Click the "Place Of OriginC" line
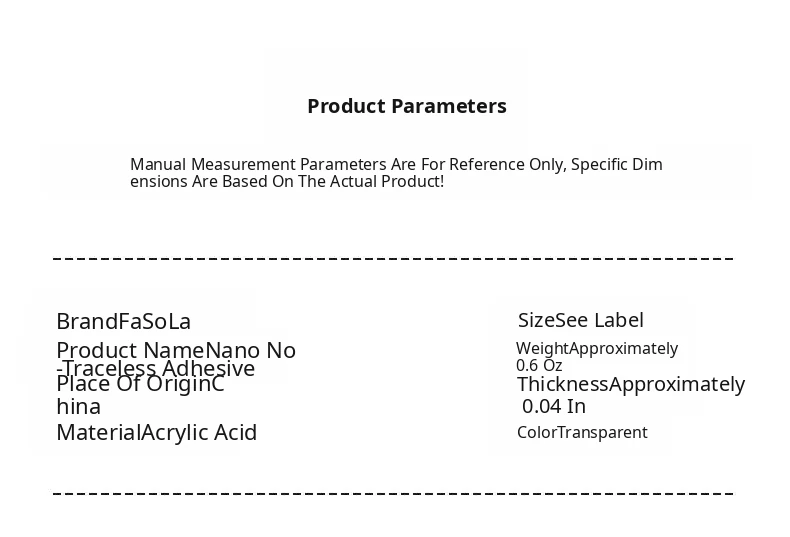Viewport: 790px width, 537px height. (x=140, y=384)
